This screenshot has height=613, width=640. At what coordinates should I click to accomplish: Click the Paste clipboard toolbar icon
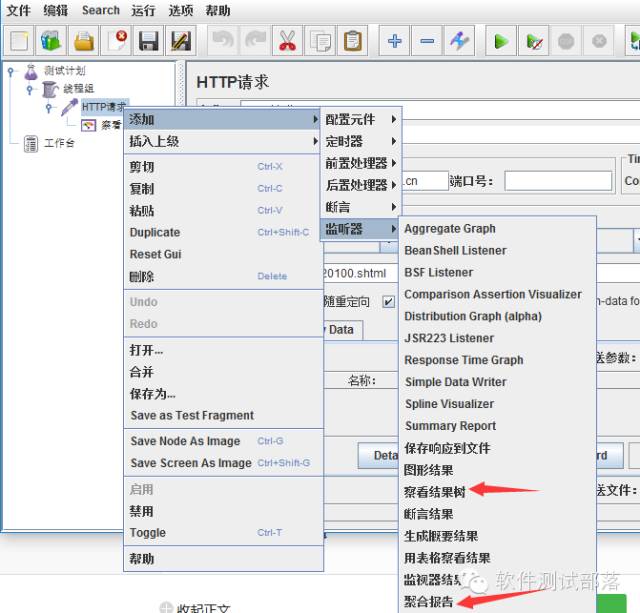coord(353,41)
